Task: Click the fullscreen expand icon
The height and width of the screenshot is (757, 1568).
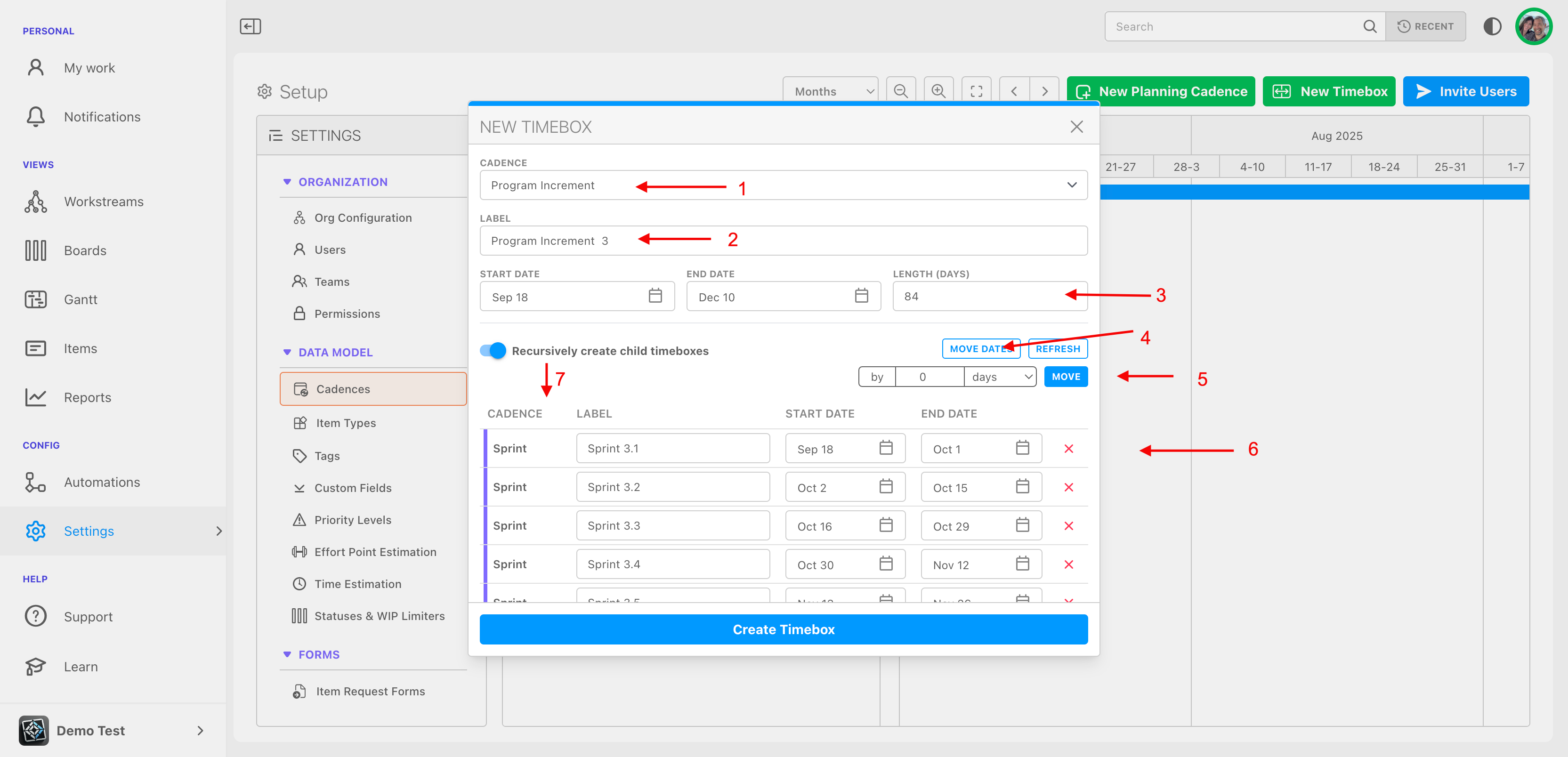Action: coord(976,91)
